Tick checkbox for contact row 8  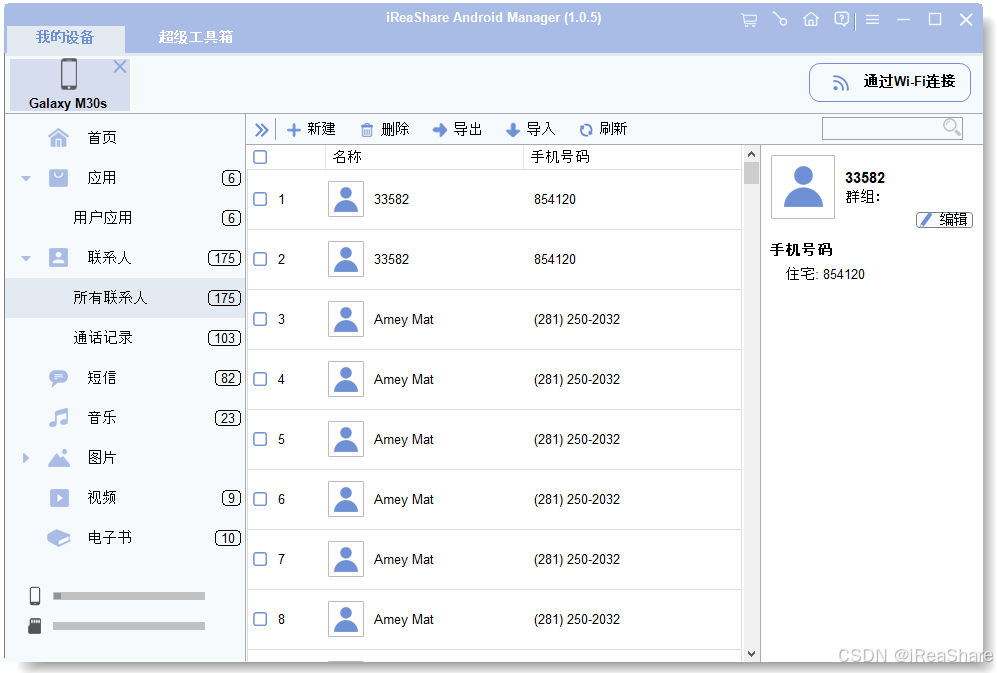pos(260,619)
